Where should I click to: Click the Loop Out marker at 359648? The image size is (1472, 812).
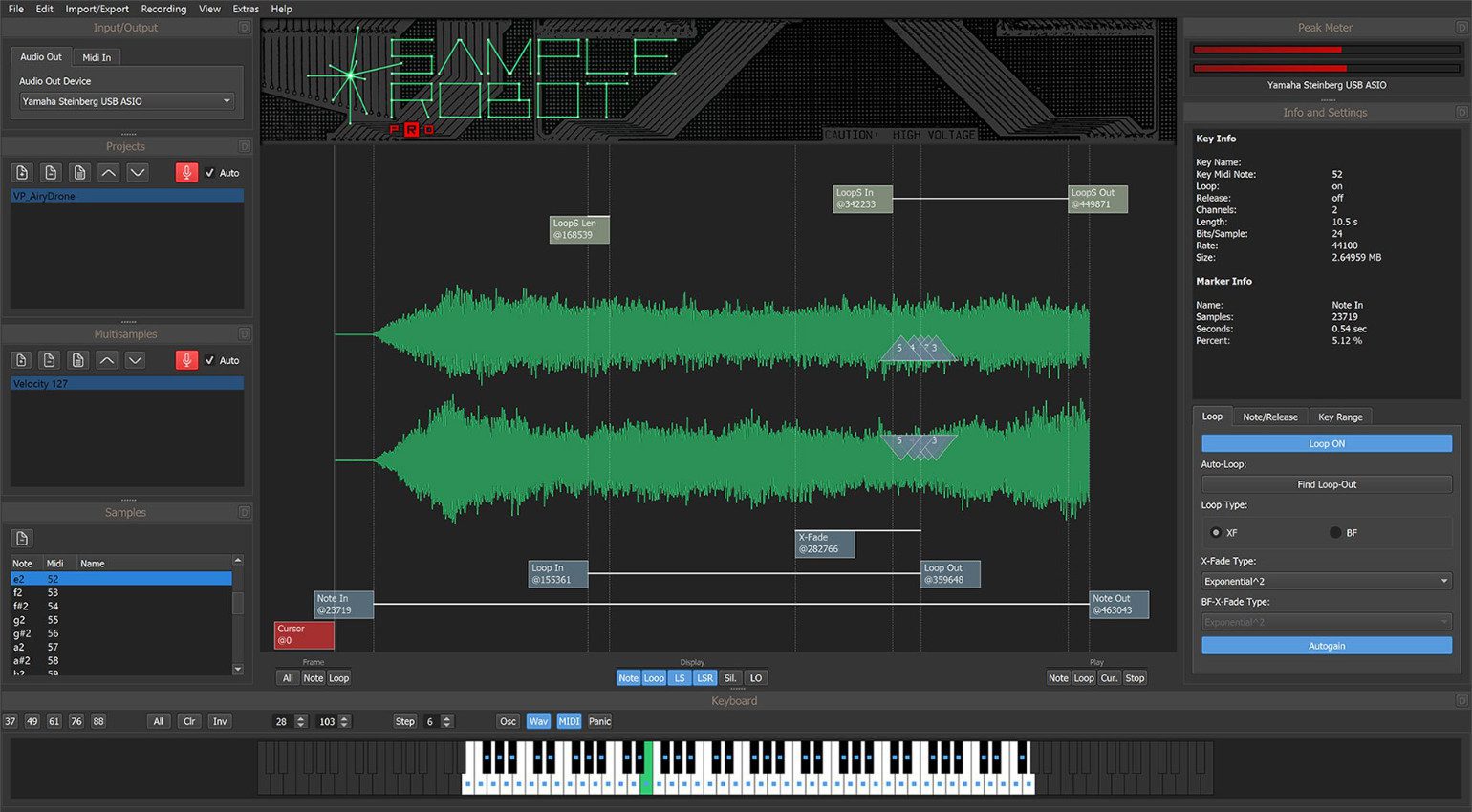[x=949, y=574]
